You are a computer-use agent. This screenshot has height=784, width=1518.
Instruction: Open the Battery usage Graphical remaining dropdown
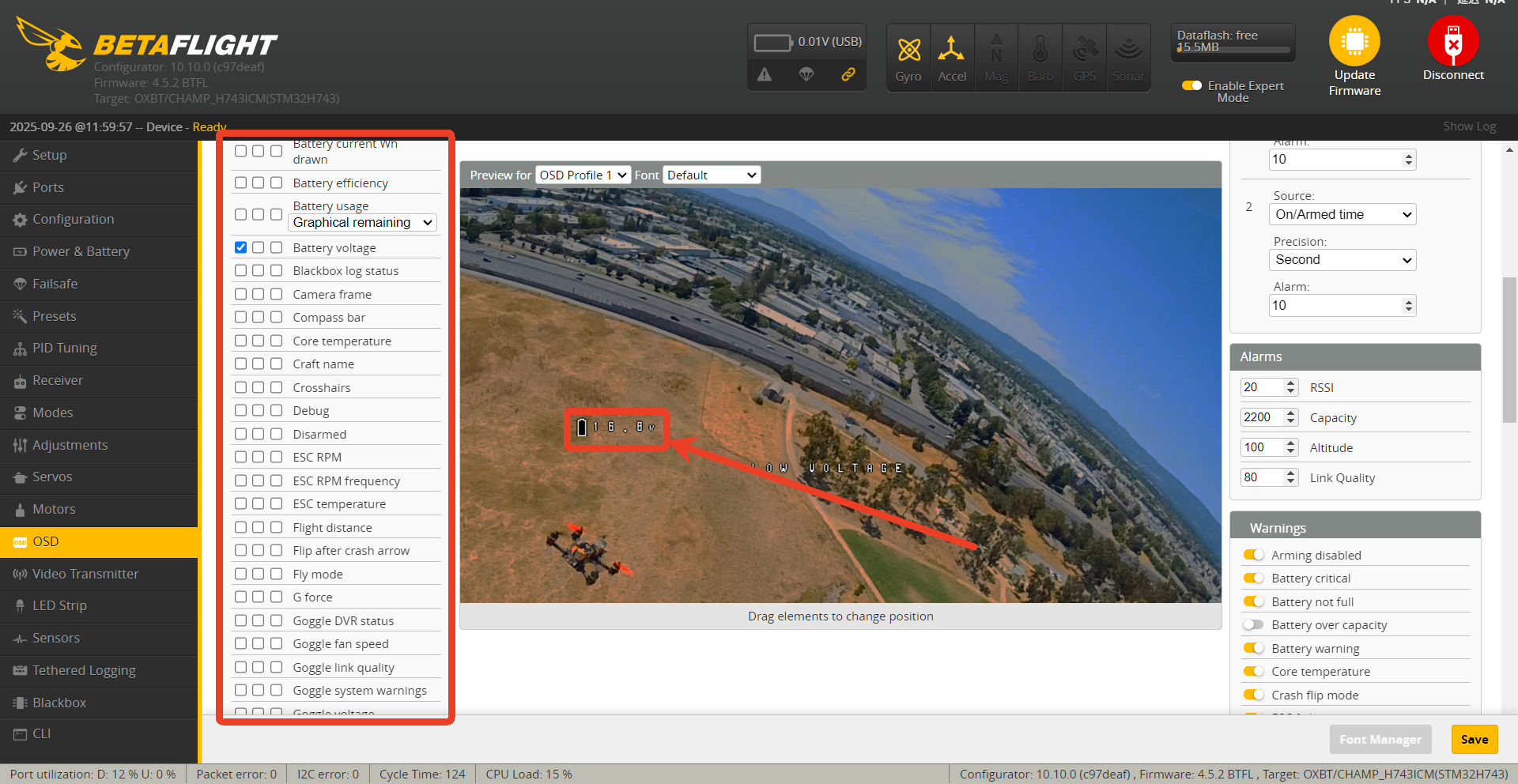362,223
